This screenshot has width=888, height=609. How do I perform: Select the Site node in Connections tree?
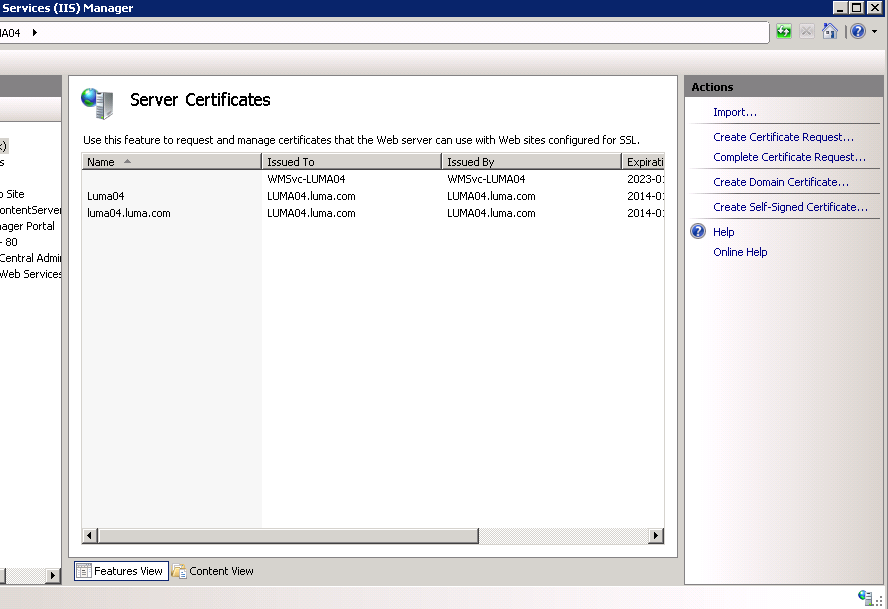[14, 194]
